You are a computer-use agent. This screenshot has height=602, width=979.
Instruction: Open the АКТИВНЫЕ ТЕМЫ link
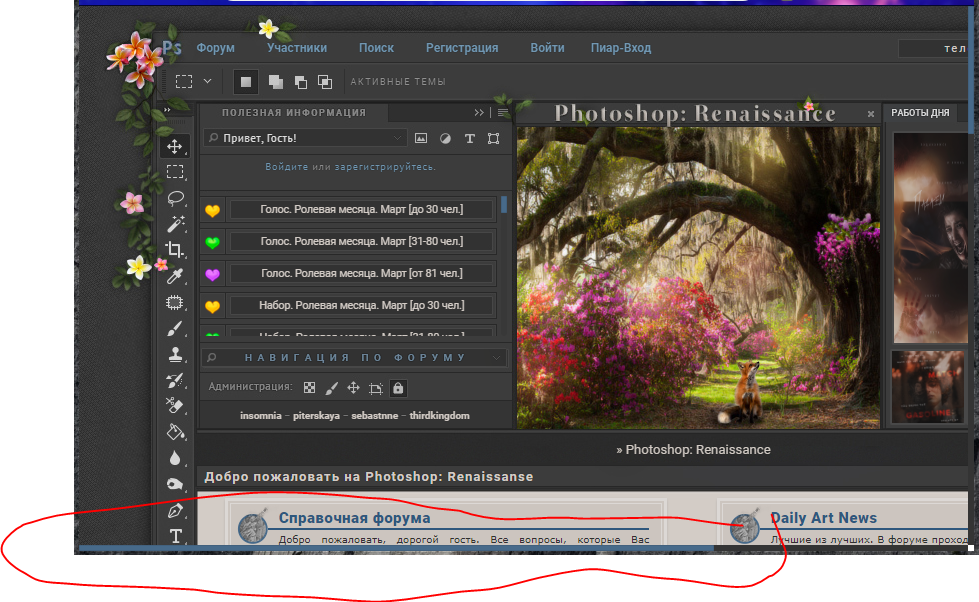coord(398,82)
